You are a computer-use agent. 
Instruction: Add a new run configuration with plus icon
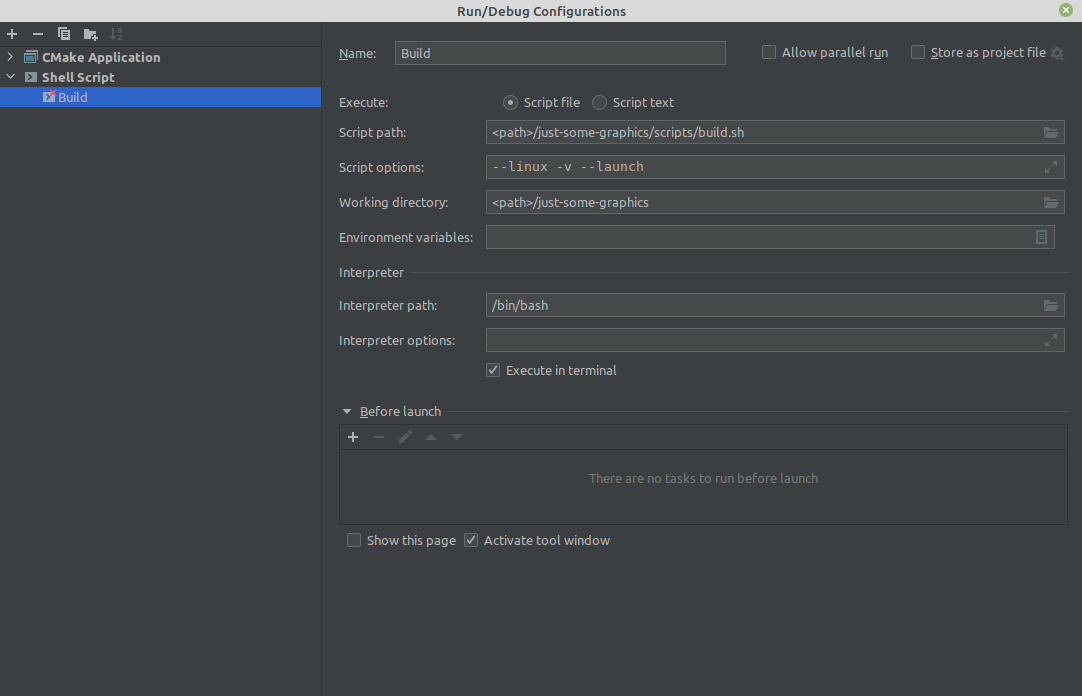point(12,34)
